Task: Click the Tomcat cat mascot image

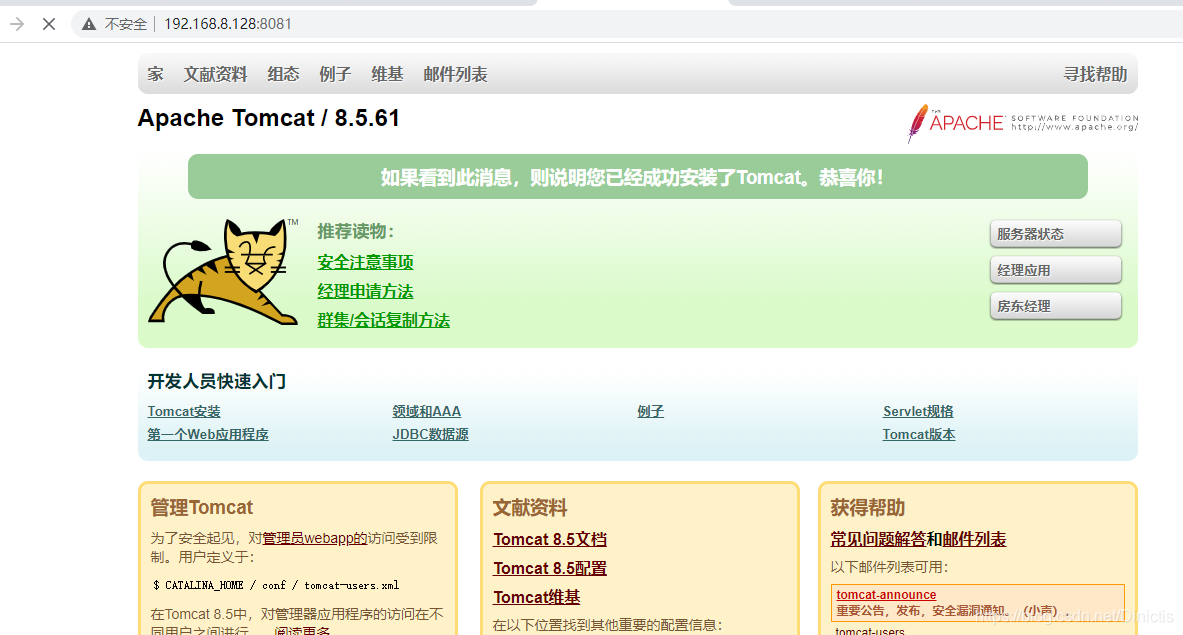Action: [224, 271]
